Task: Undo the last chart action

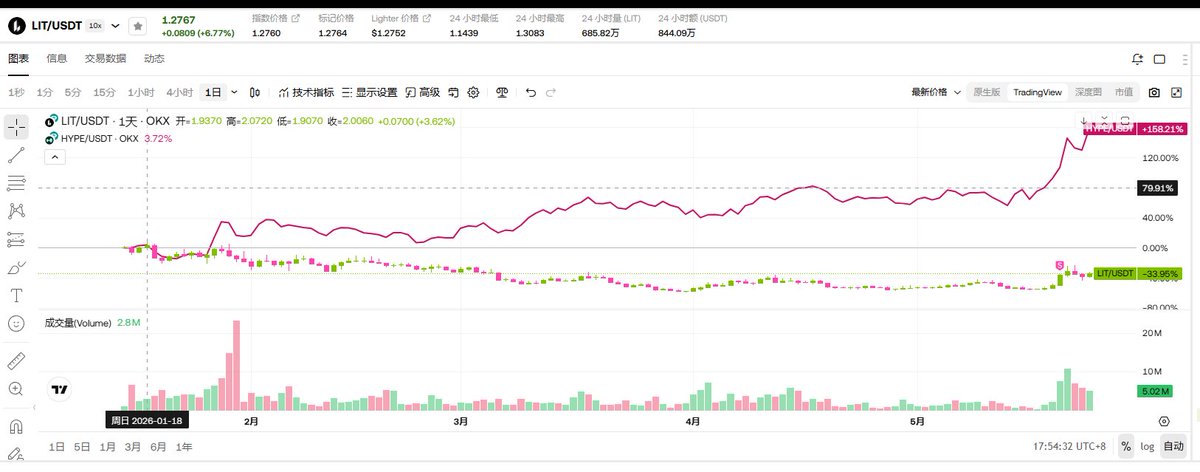Action: point(531,92)
